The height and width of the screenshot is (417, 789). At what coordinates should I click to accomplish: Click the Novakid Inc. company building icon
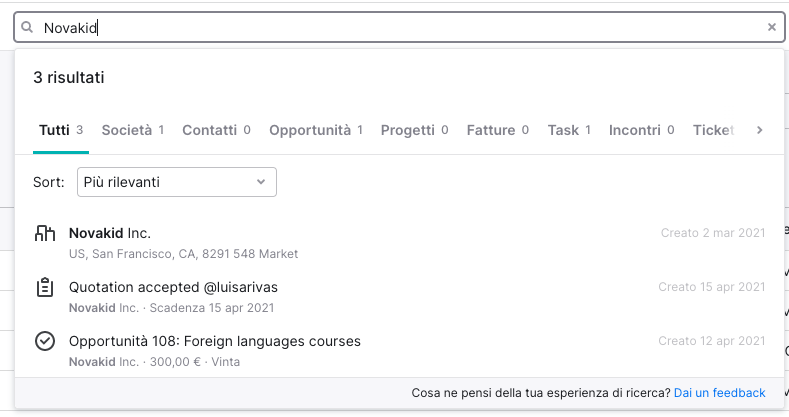[45, 233]
